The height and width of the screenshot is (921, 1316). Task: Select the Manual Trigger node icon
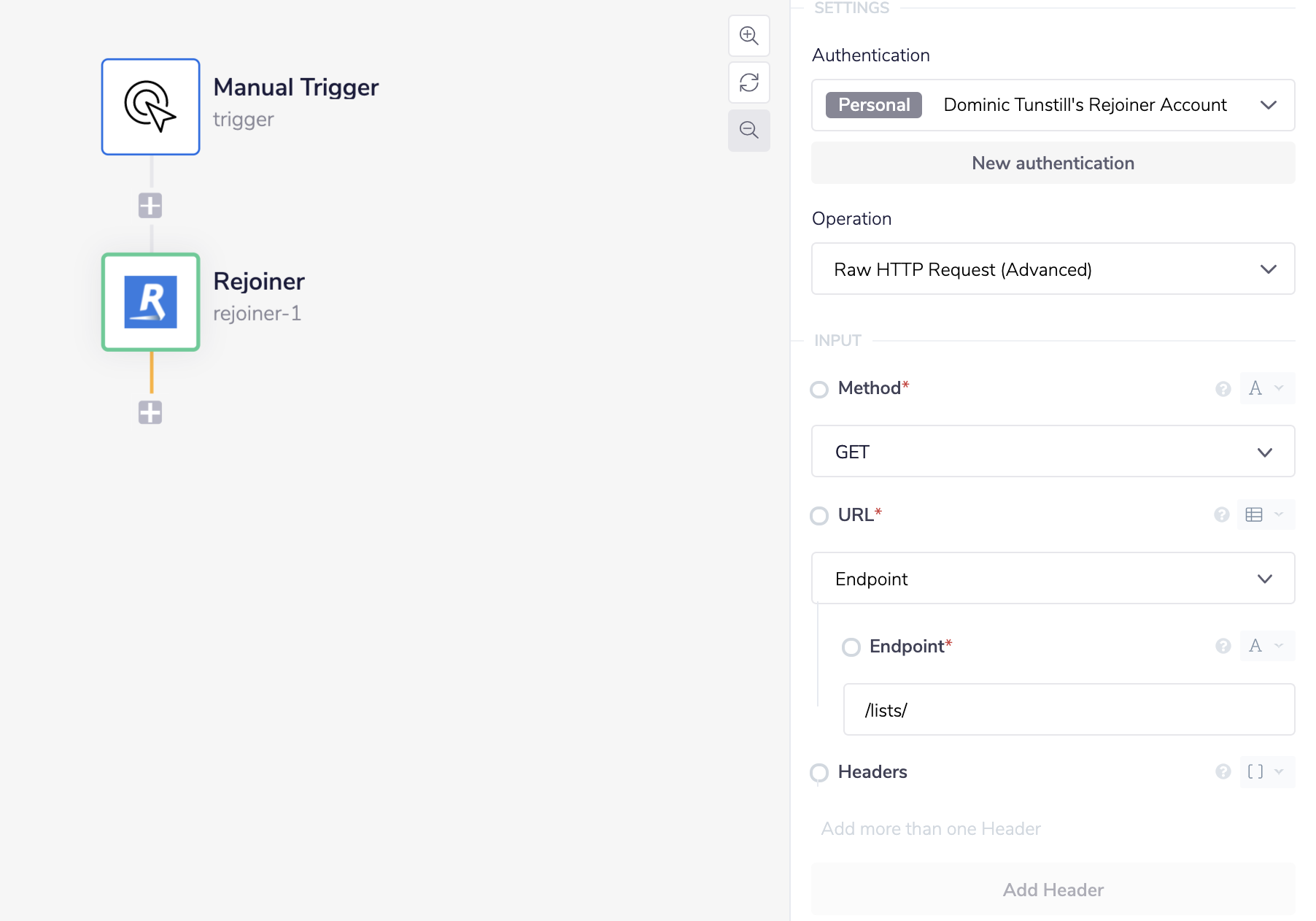(x=150, y=107)
